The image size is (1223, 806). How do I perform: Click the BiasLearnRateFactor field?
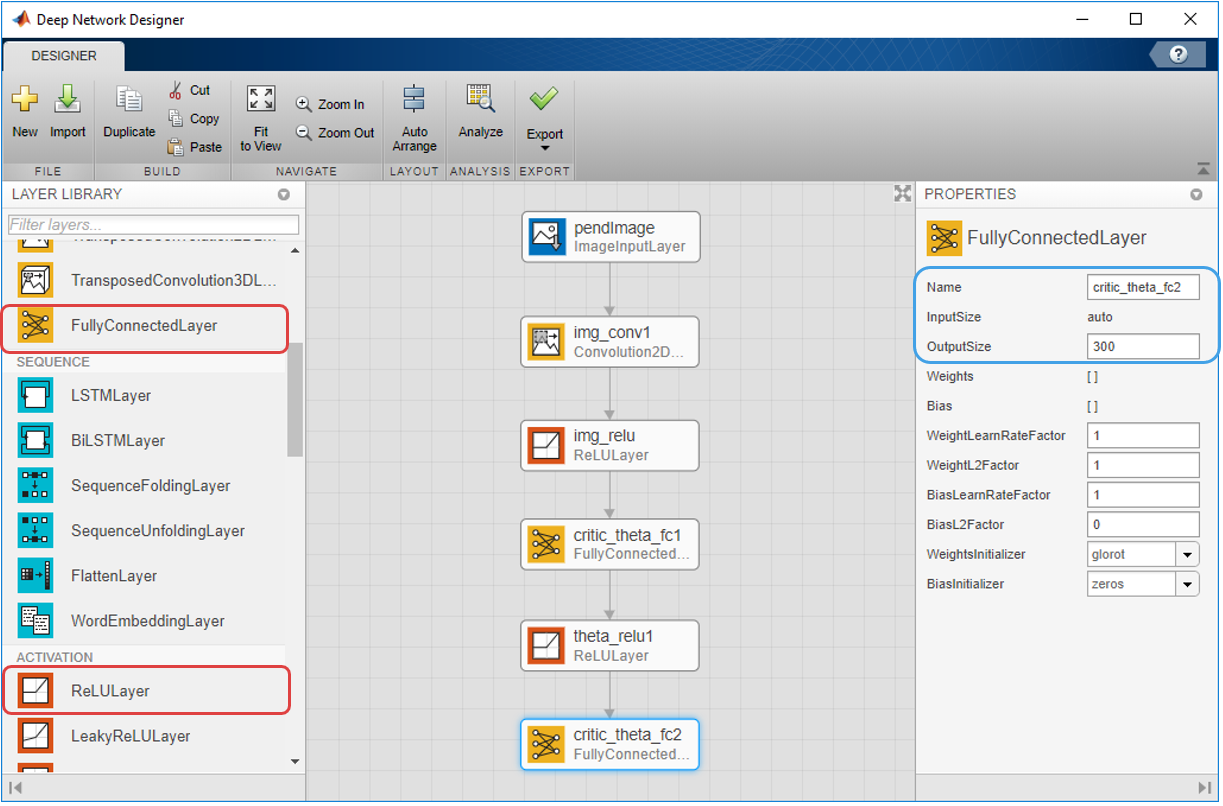[1143, 494]
